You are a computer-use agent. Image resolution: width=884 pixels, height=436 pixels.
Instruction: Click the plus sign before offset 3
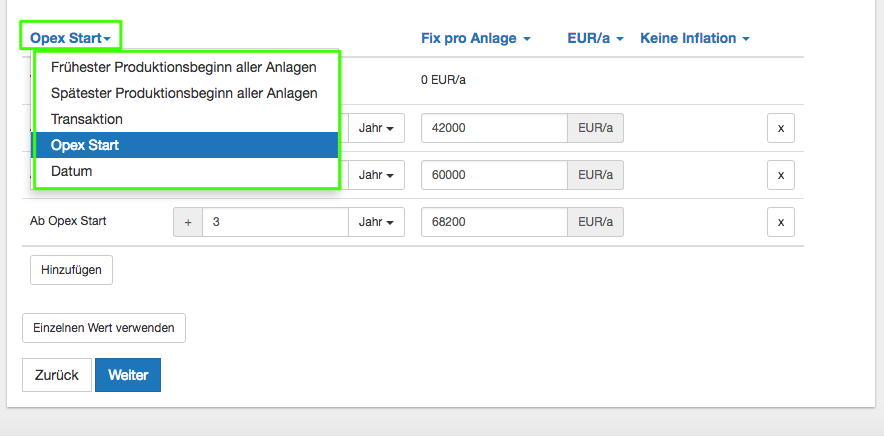(188, 222)
